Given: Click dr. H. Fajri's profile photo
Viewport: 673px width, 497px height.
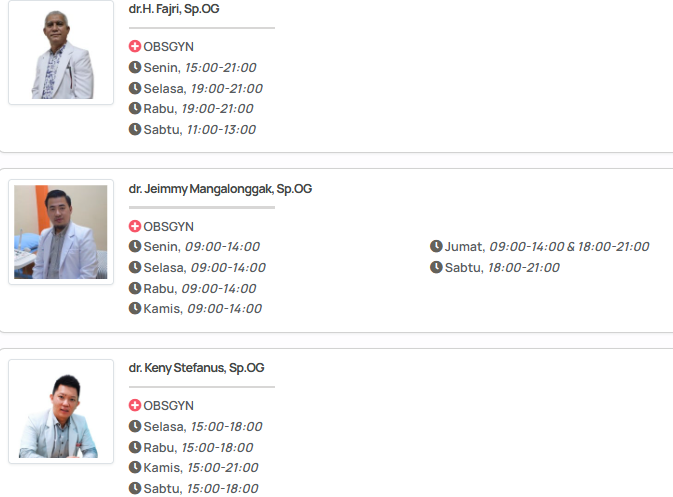Looking at the screenshot, I should point(61,52).
